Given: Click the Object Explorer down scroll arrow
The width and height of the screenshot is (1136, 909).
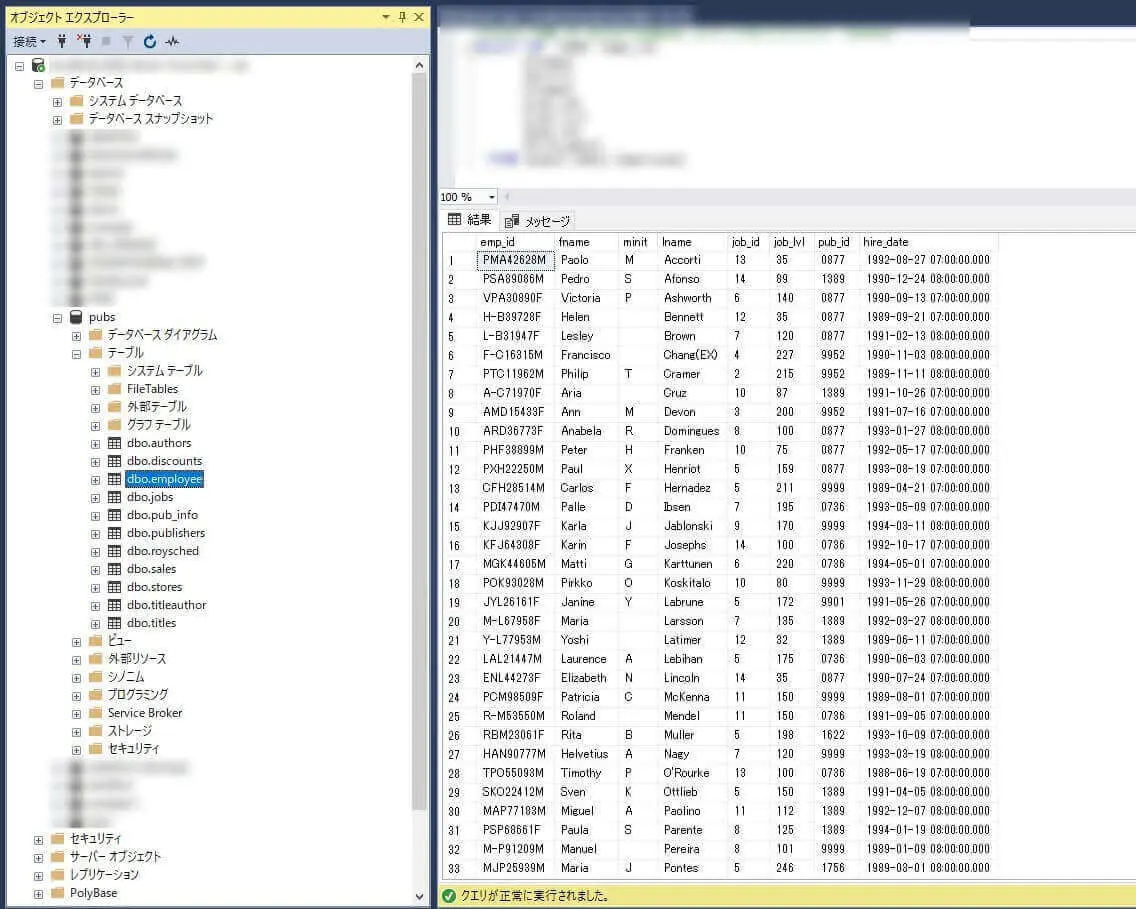Looking at the screenshot, I should click(419, 897).
